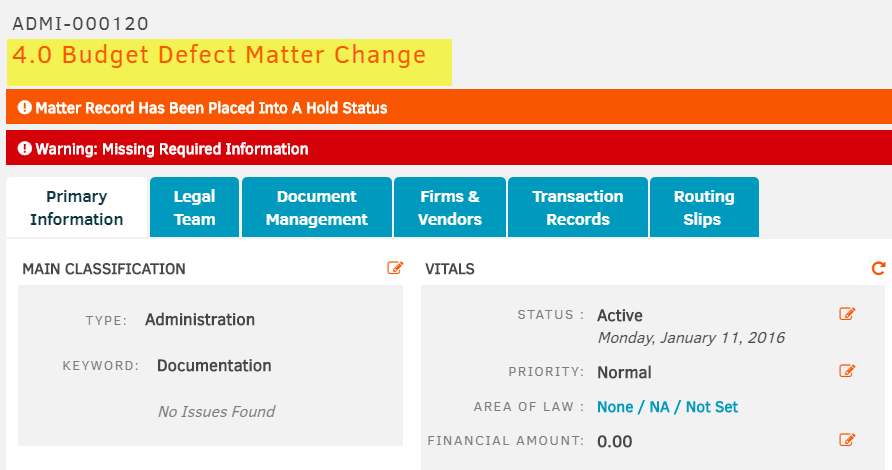Refresh the Vitals panel

[x=878, y=268]
